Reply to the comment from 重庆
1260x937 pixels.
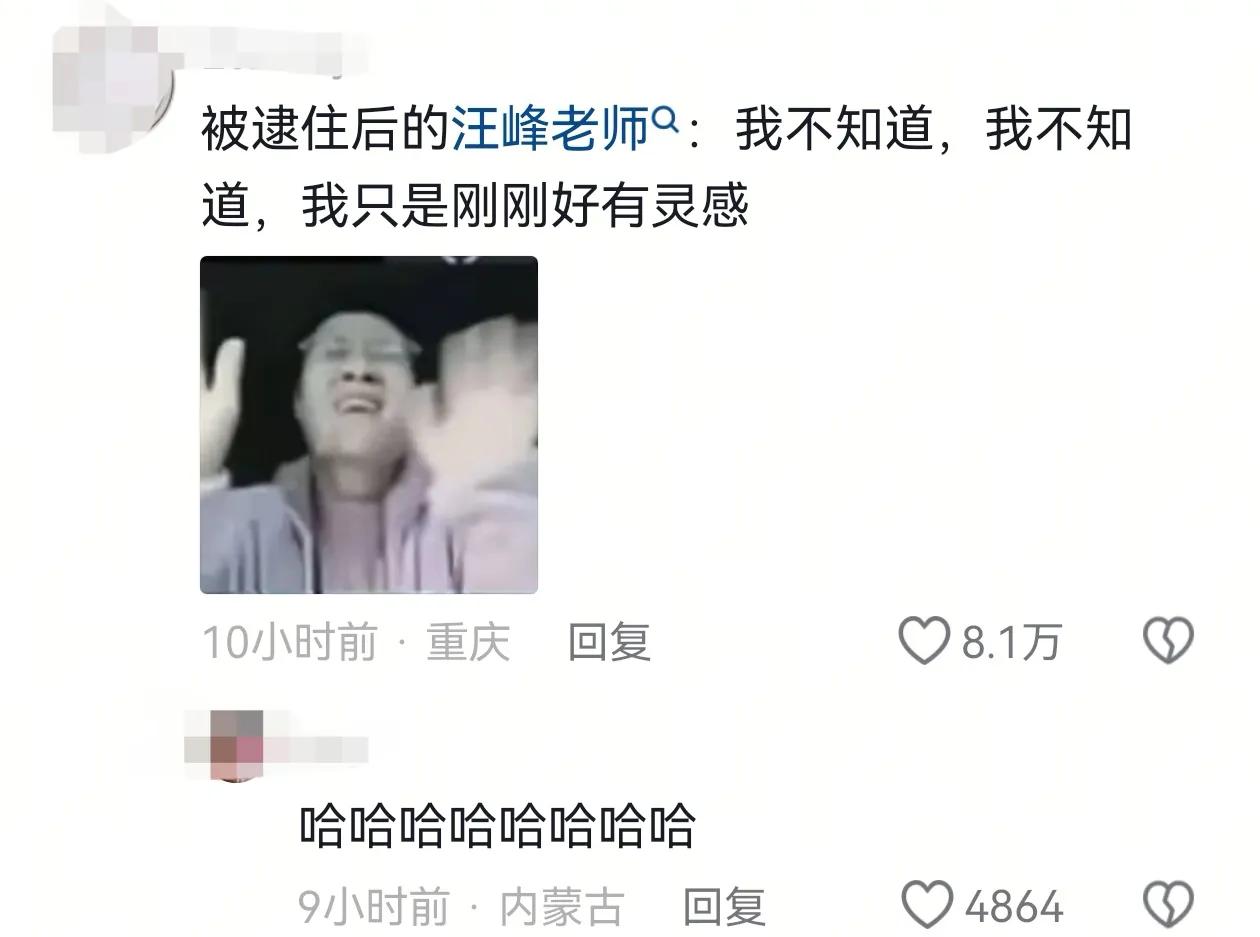tap(609, 642)
